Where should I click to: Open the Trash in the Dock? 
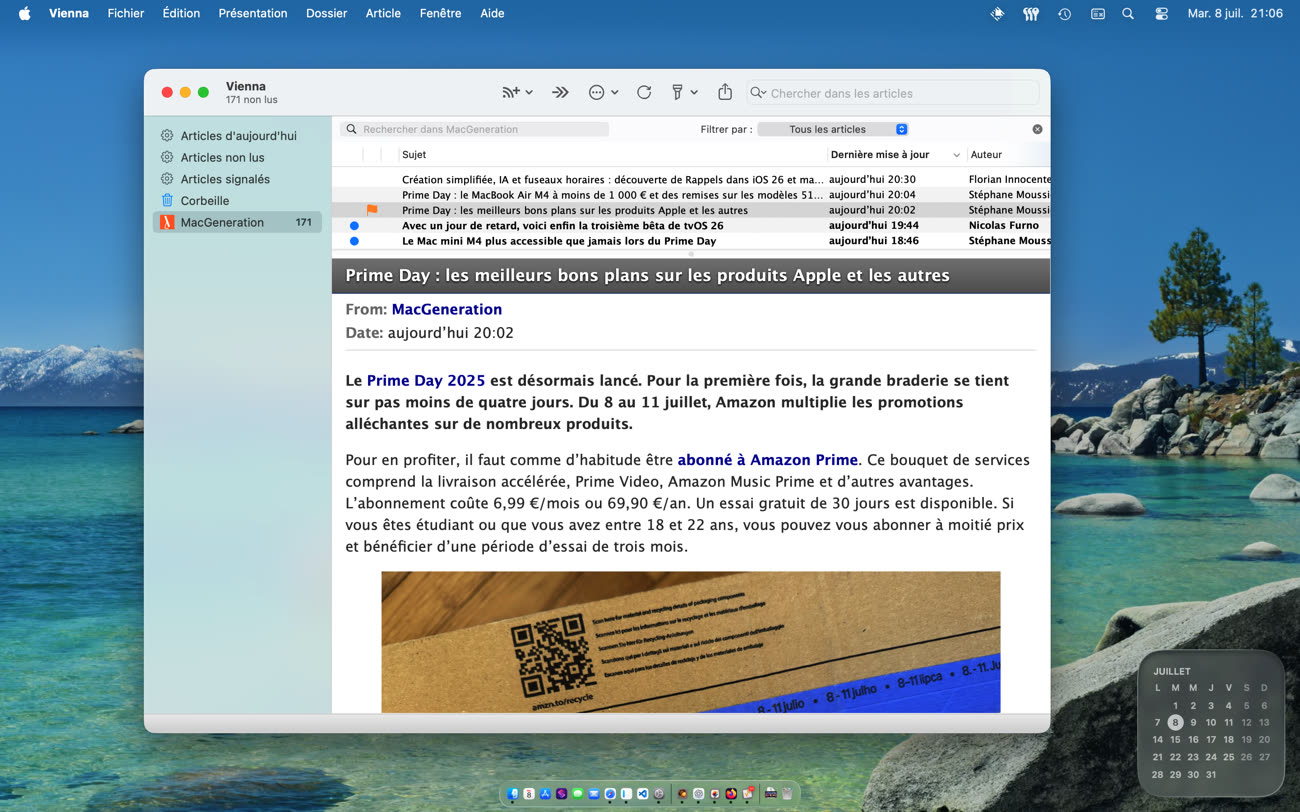pos(787,794)
